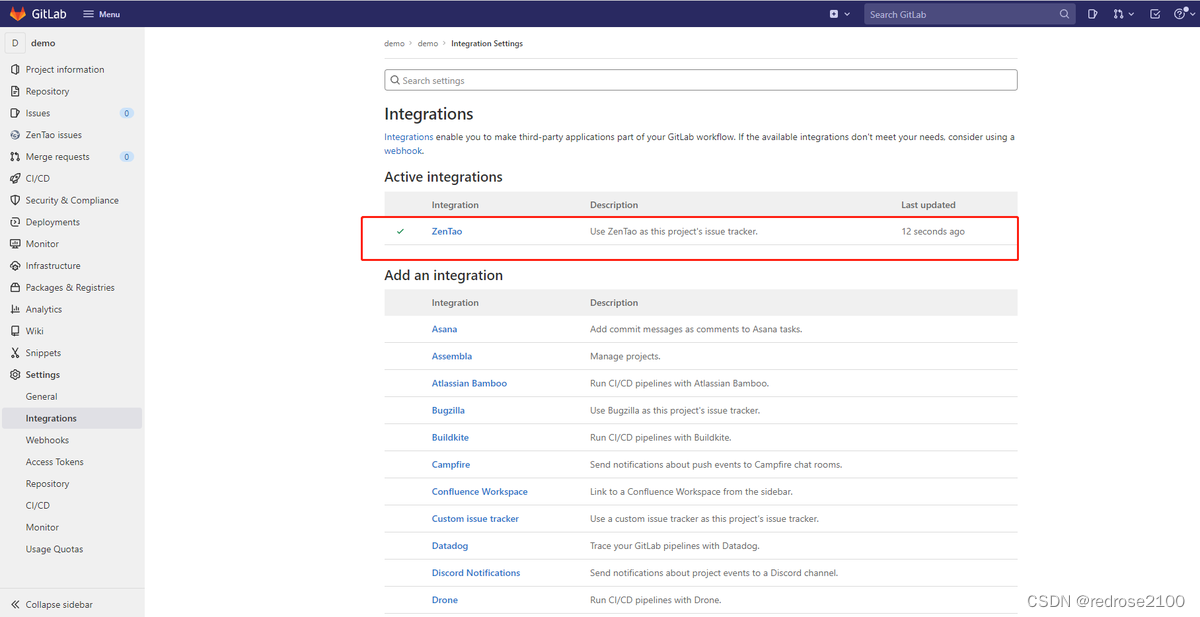The width and height of the screenshot is (1200, 617).
Task: Click the GitLab fox logo
Action: click(x=18, y=14)
